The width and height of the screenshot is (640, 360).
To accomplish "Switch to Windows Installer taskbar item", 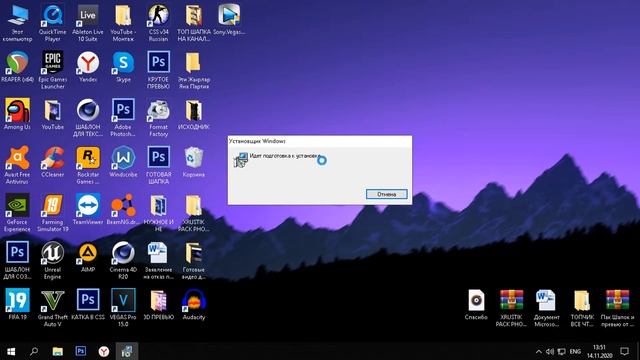I will (x=127, y=351).
